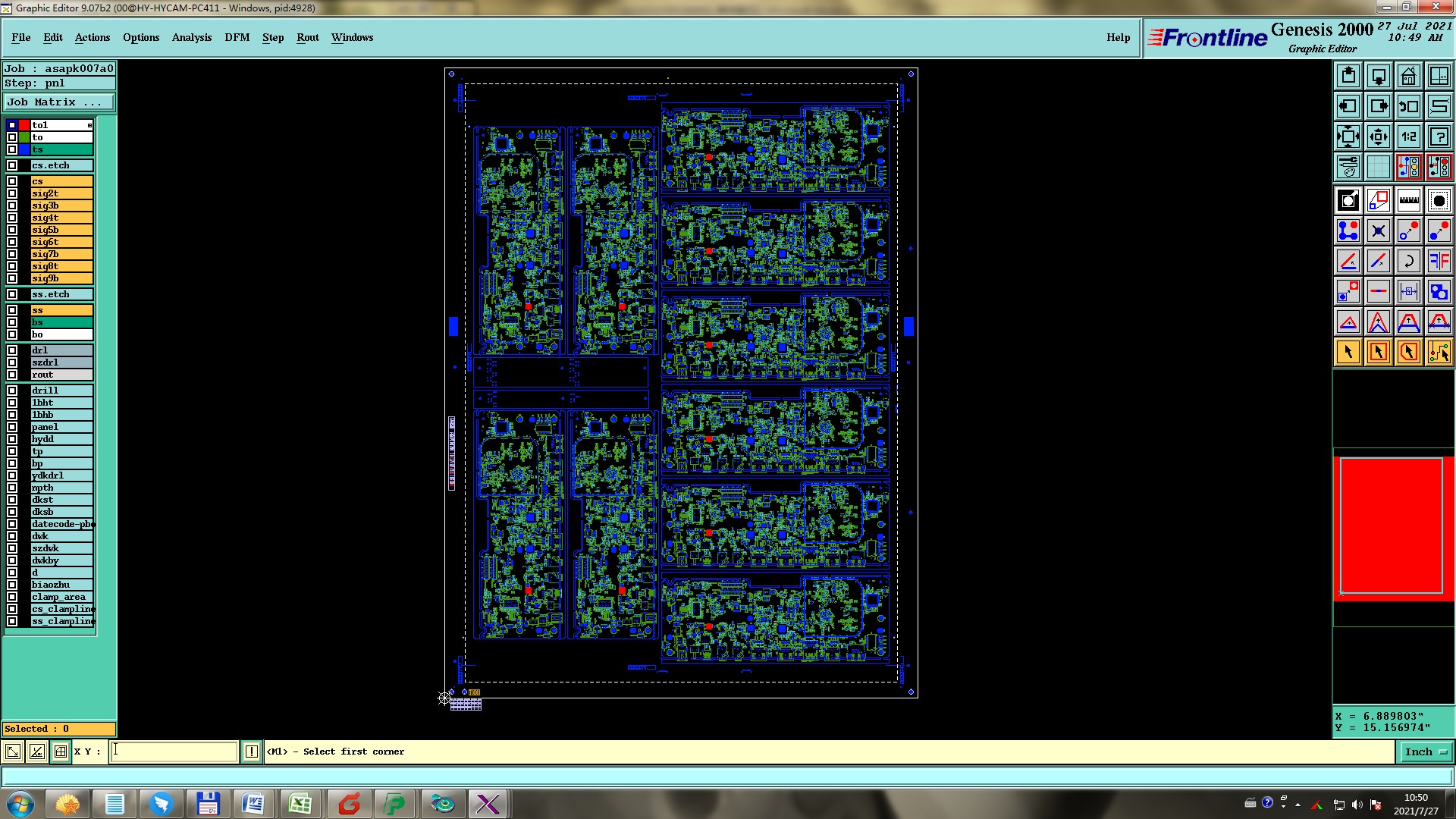The height and width of the screenshot is (819, 1456).
Task: Click the 1:2 zoom icon
Action: click(1408, 136)
